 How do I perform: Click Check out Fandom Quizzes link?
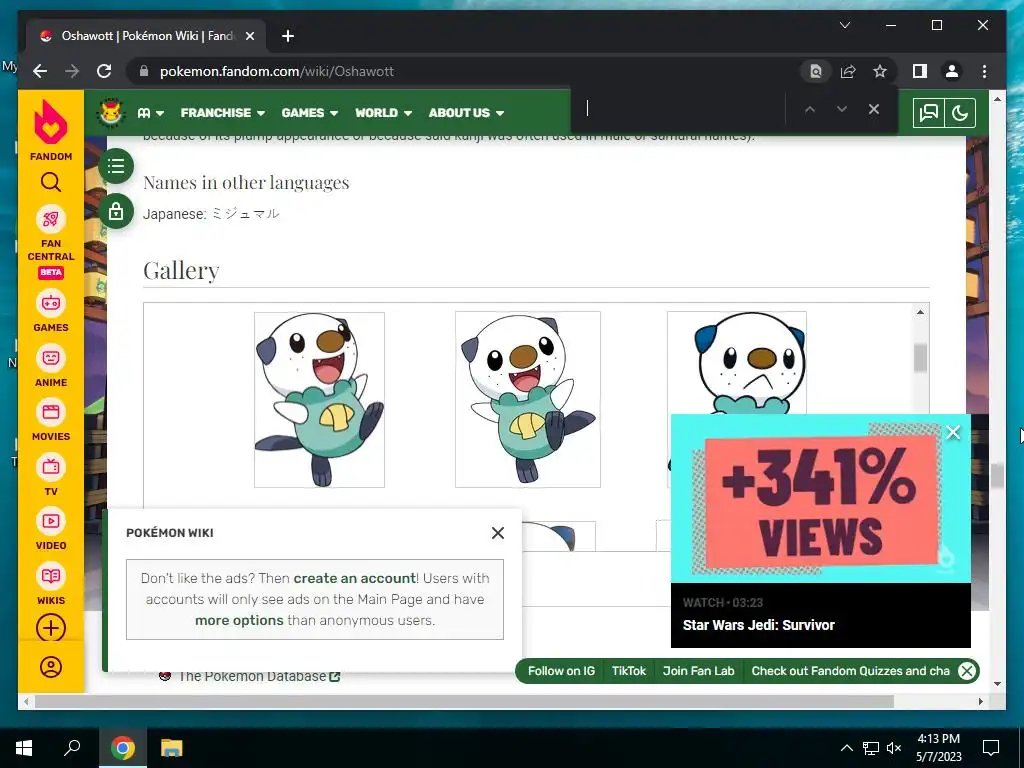[x=850, y=671]
